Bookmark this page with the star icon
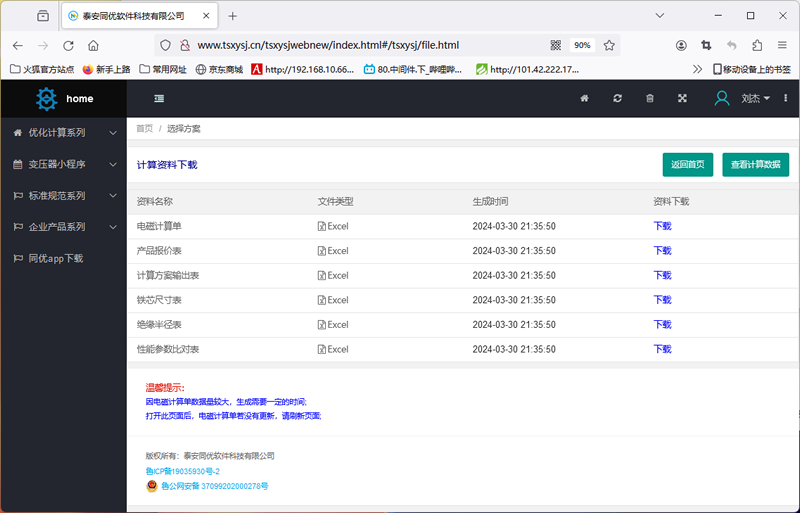This screenshot has height=513, width=800. tap(609, 45)
